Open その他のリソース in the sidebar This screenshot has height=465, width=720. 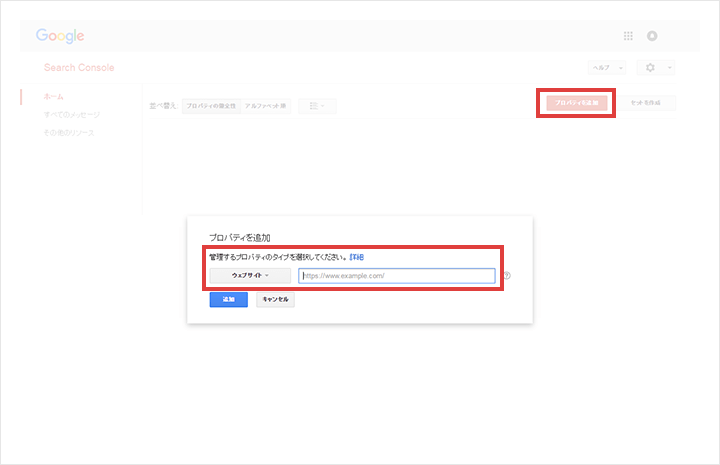69,133
